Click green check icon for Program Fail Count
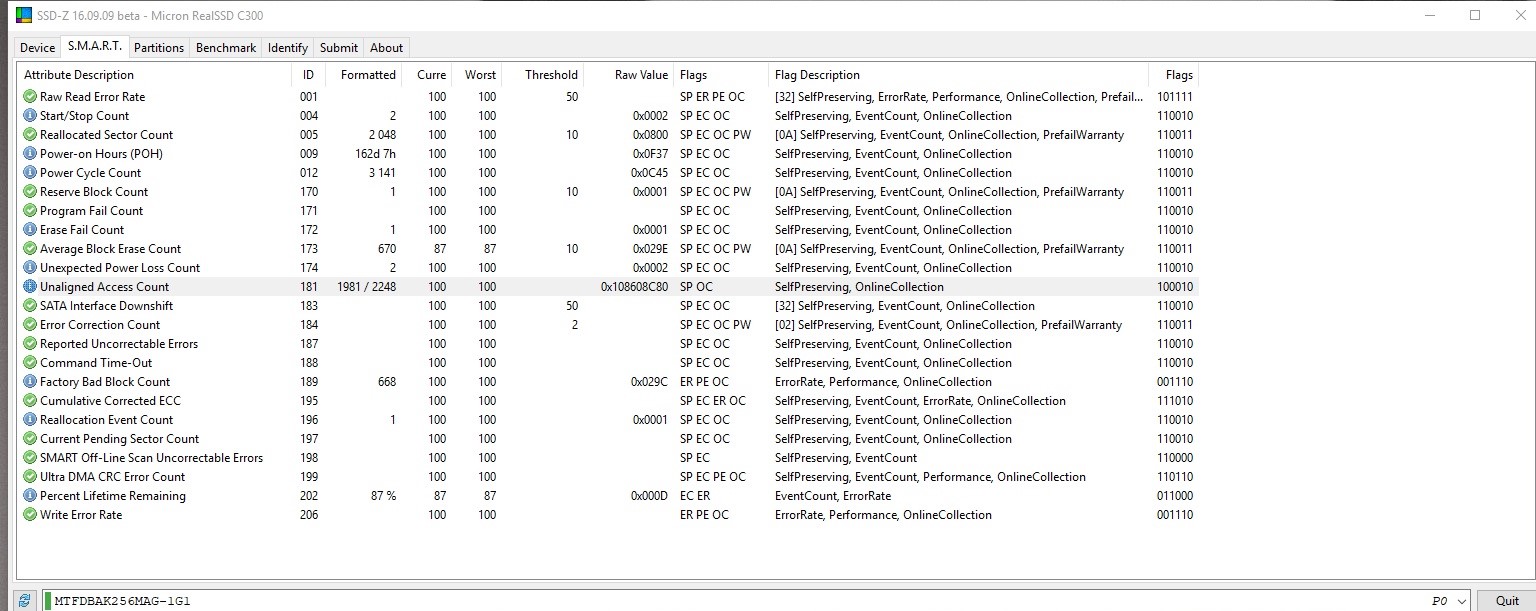The height and width of the screenshot is (611, 1536). coord(30,211)
